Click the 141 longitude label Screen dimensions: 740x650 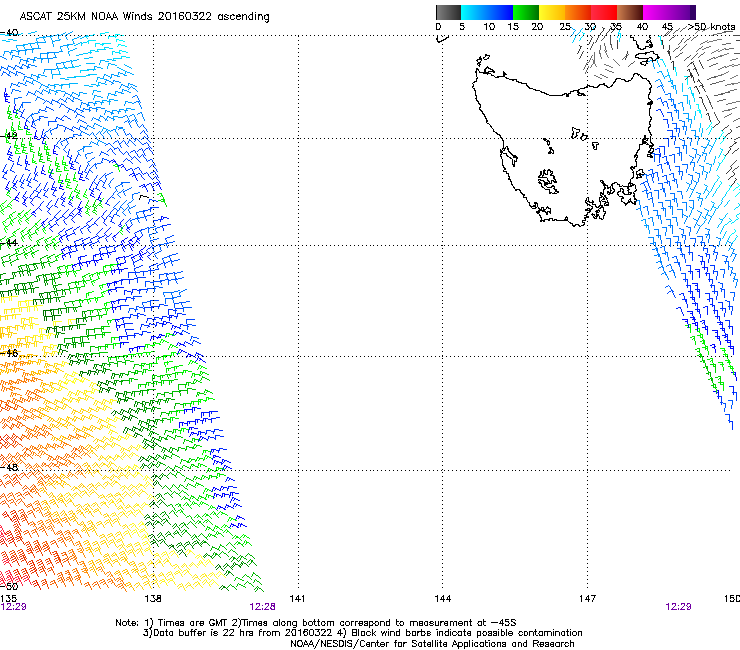point(297,599)
